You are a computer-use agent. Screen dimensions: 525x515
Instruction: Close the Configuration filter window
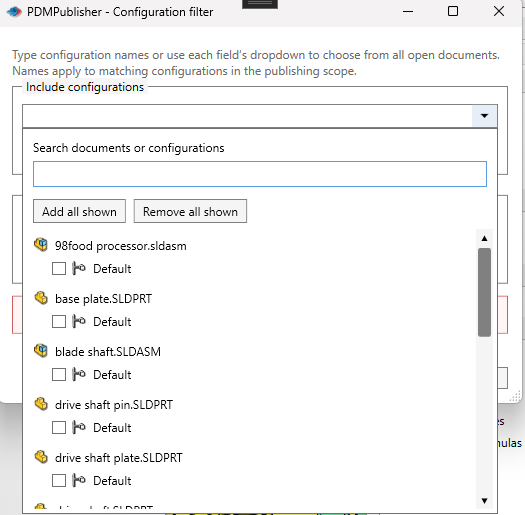[x=499, y=11]
